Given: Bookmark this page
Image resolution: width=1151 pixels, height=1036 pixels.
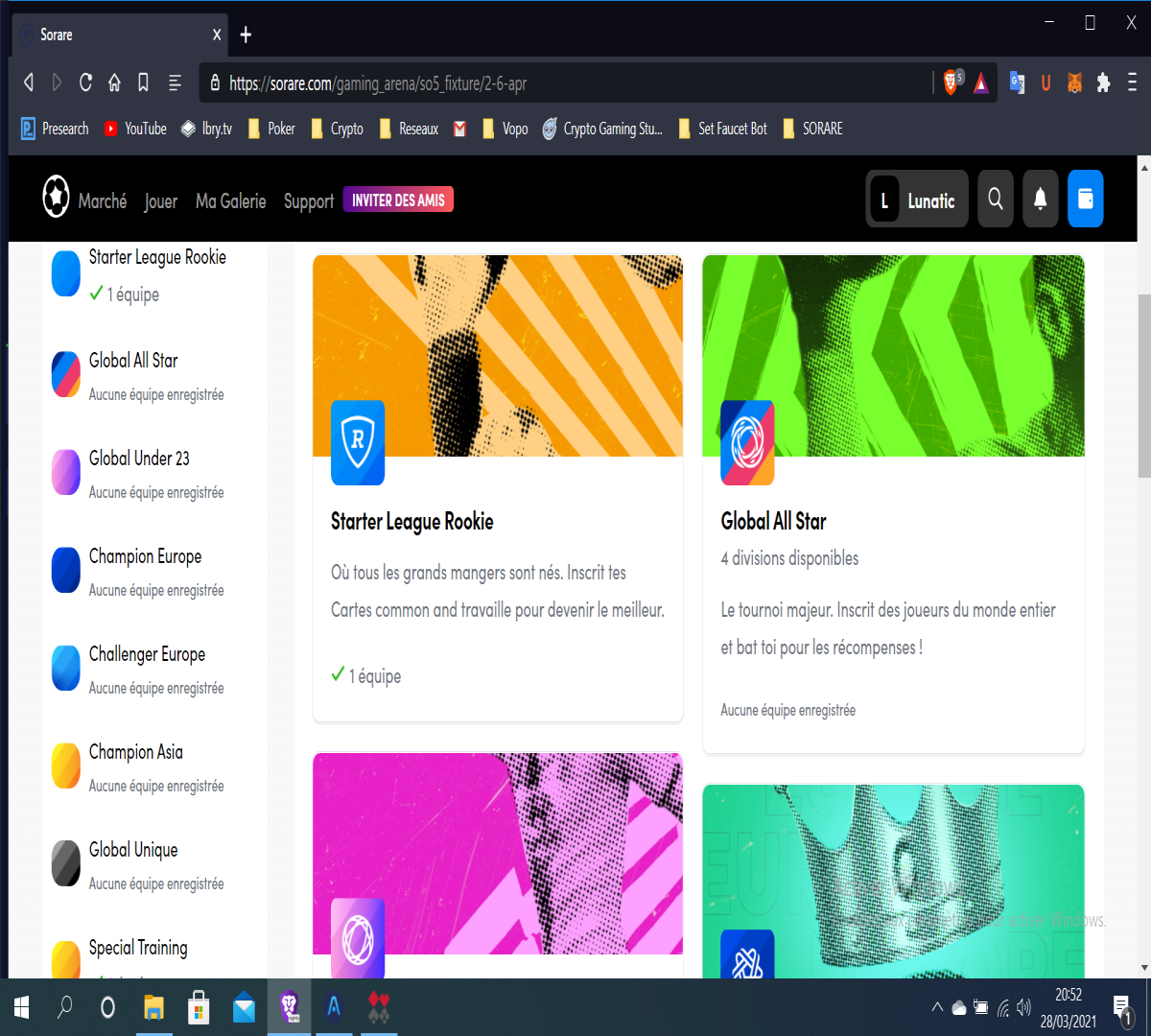Looking at the screenshot, I should coord(143,82).
